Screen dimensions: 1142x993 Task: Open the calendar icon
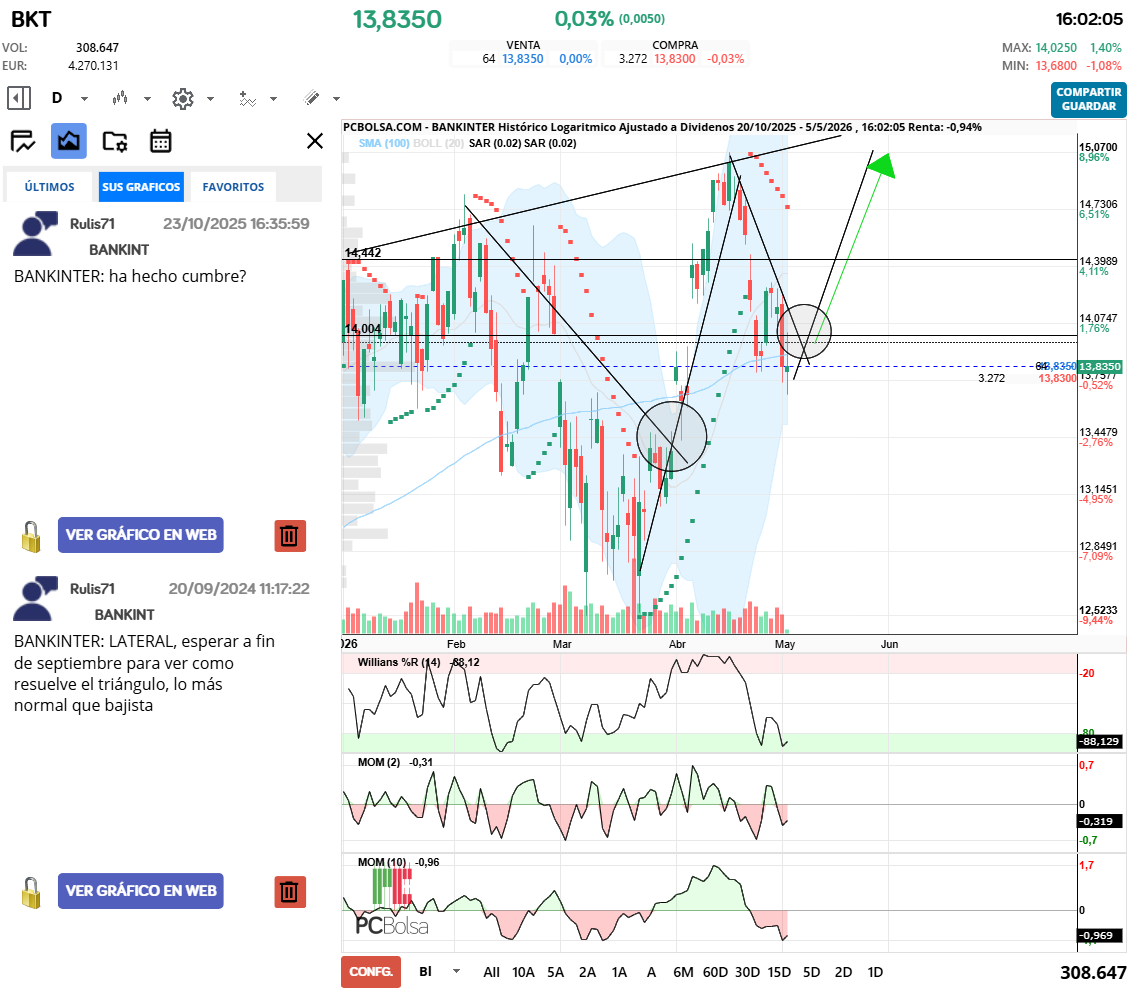[161, 141]
